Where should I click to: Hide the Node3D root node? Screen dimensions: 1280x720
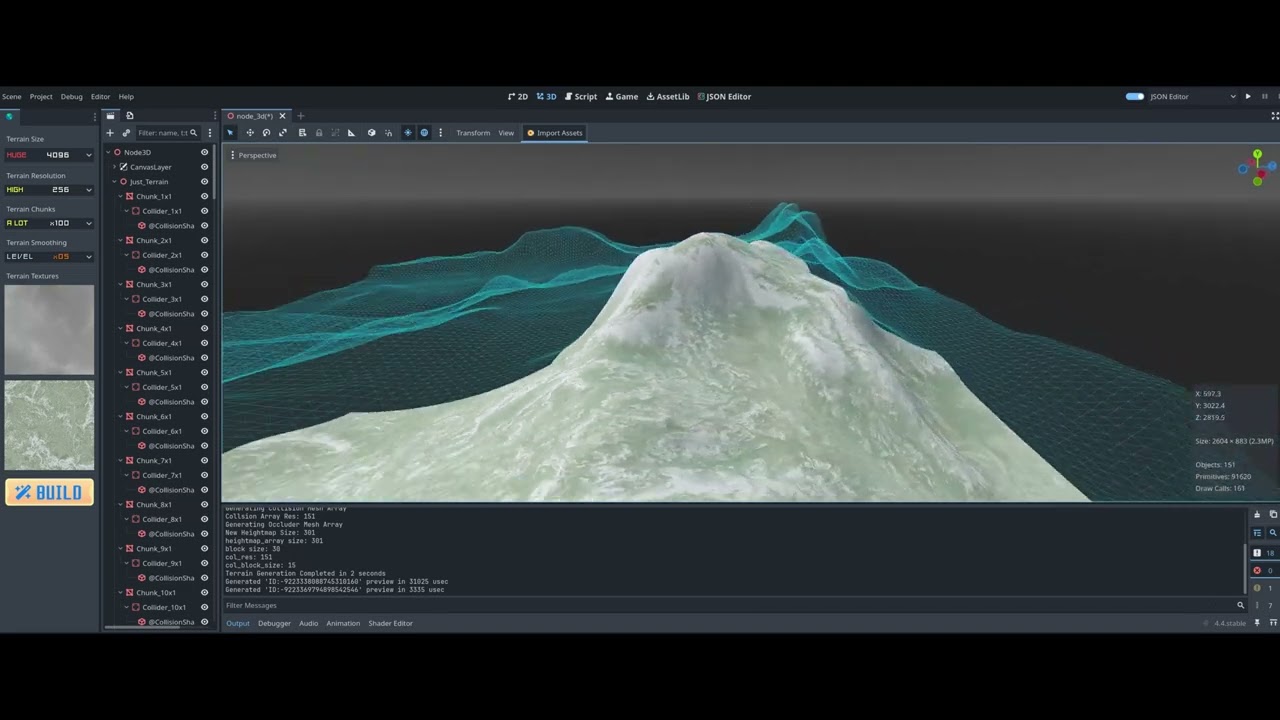pyautogui.click(x=204, y=153)
